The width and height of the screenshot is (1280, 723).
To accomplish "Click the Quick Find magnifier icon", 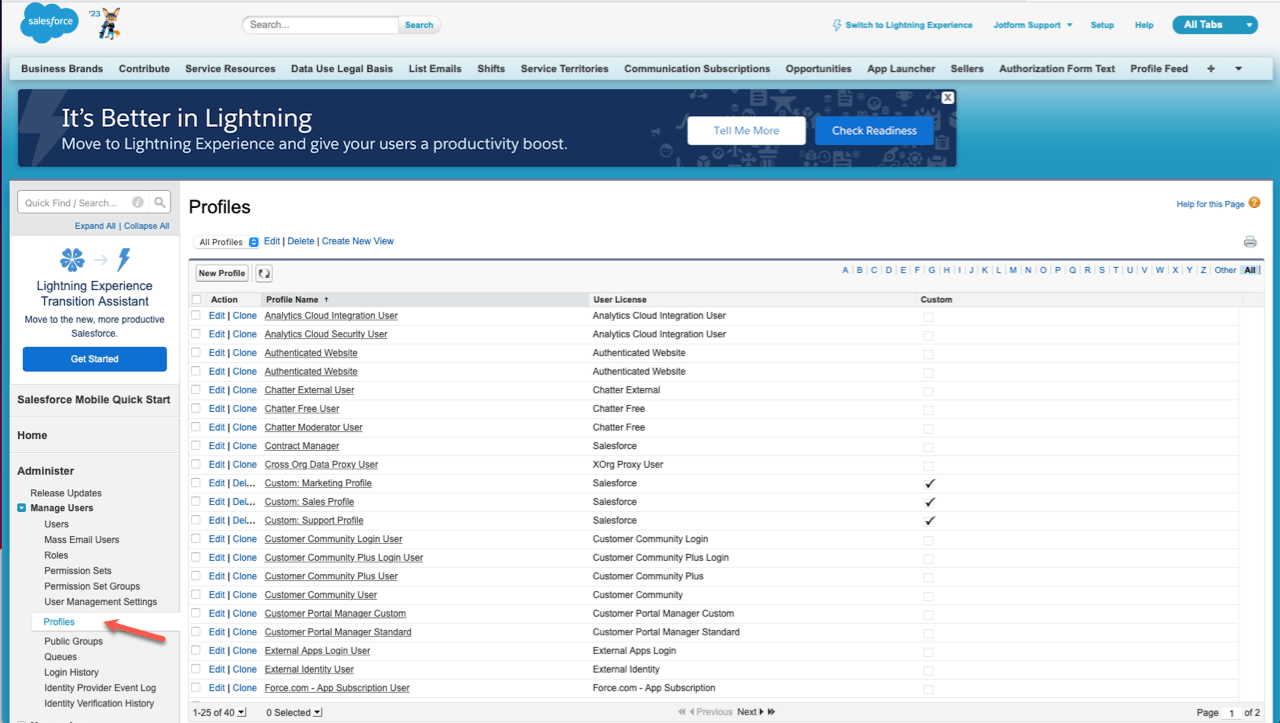I will point(160,203).
